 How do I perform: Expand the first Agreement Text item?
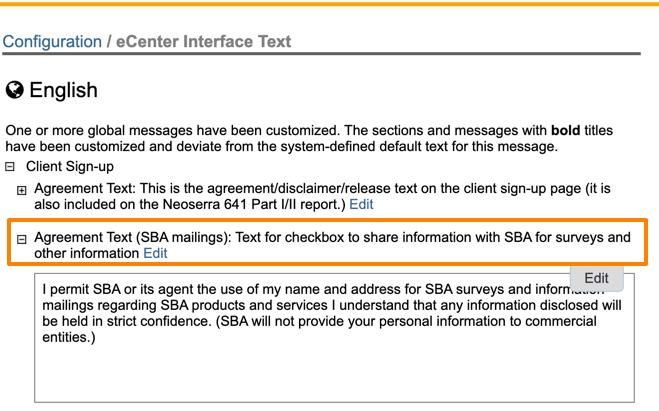pyautogui.click(x=22, y=190)
